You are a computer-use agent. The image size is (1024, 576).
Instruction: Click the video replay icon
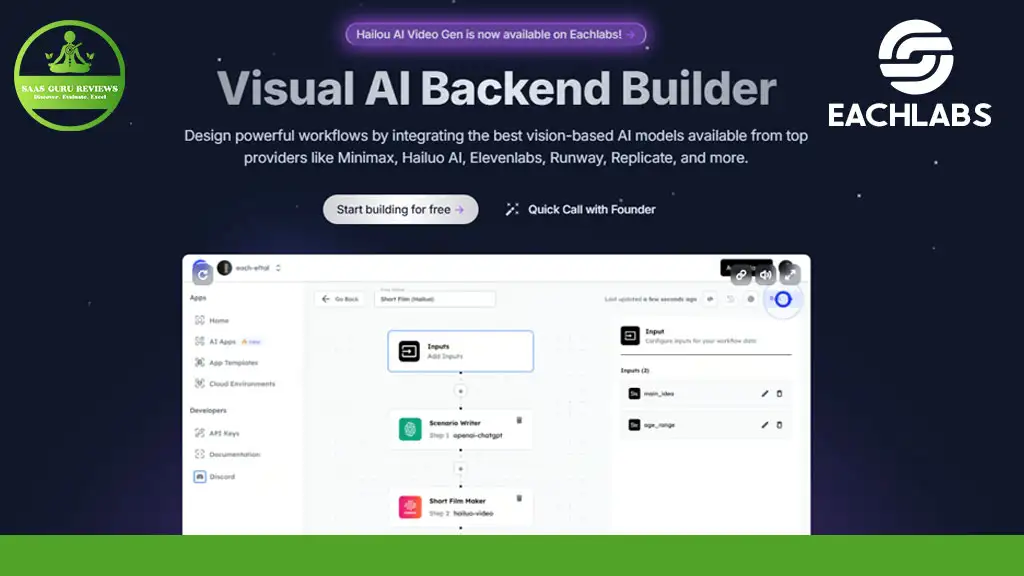202,274
